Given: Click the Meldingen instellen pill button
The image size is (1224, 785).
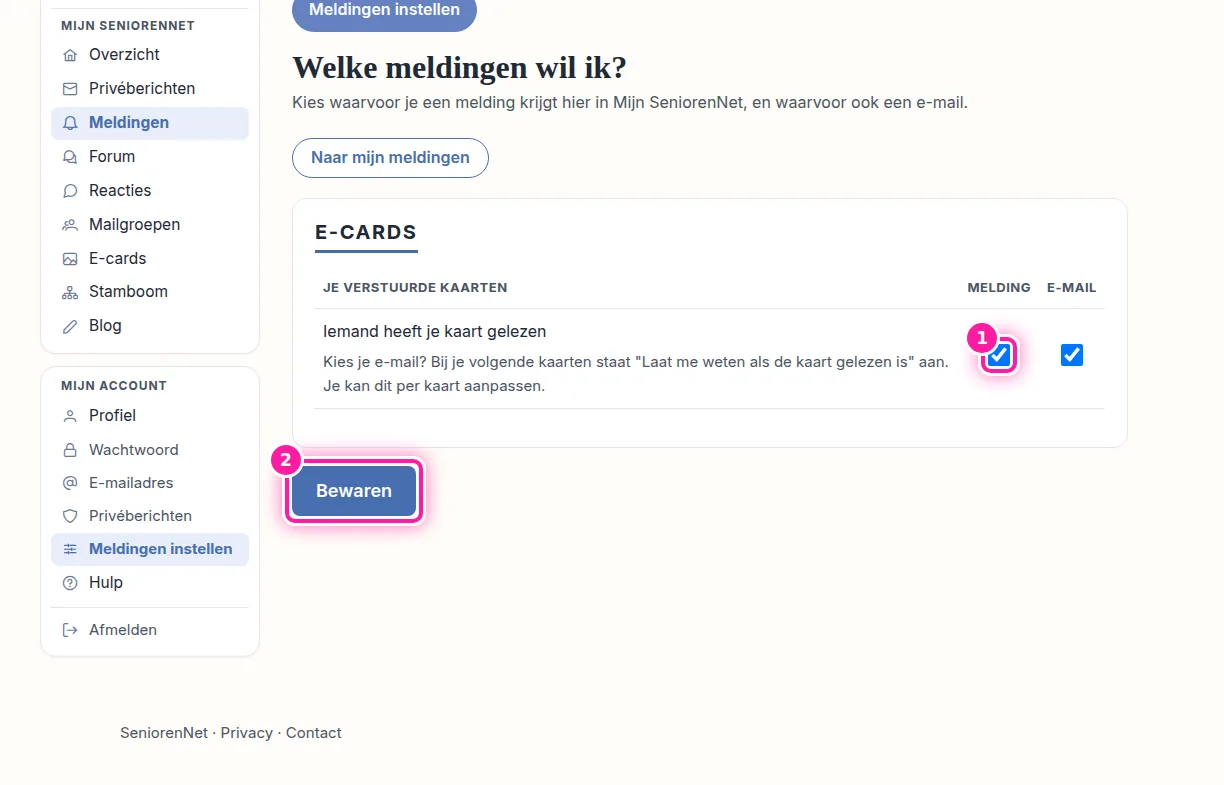Looking at the screenshot, I should pyautogui.click(x=385, y=10).
